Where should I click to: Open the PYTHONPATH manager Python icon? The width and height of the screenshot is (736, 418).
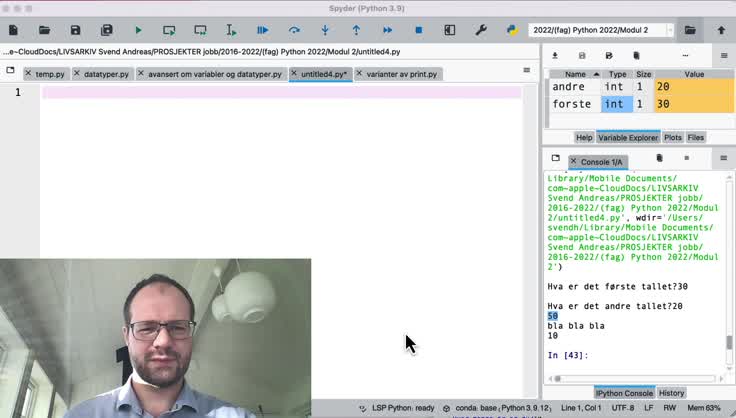pyautogui.click(x=511, y=31)
